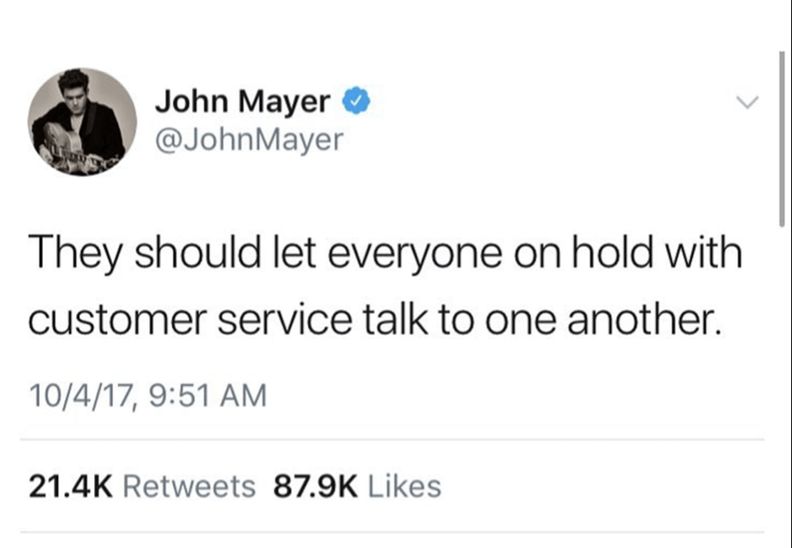Click the tweet line starting 'customer service'

tap(374, 320)
